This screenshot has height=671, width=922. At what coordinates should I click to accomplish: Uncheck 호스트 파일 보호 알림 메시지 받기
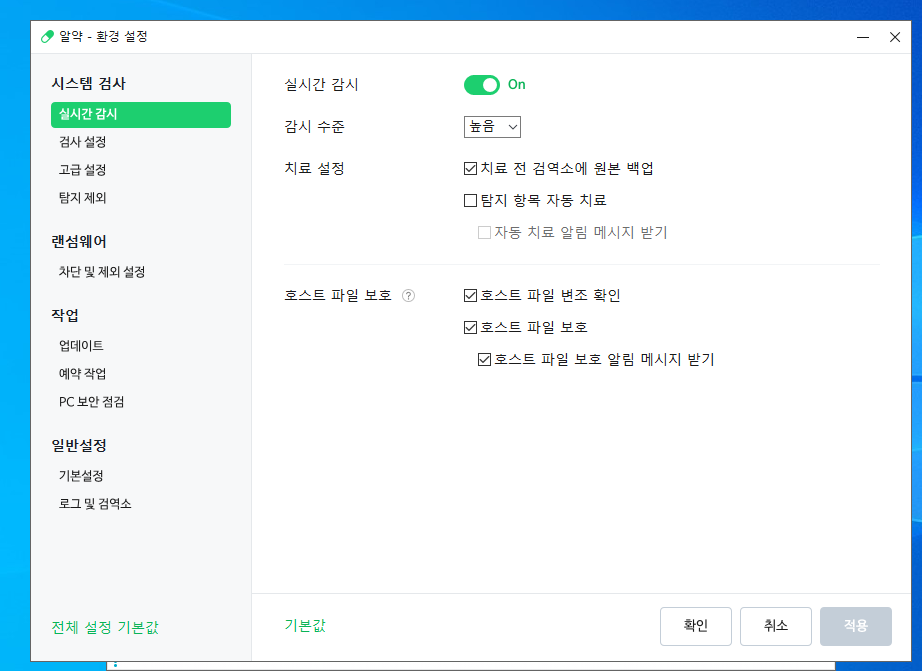[x=485, y=359]
